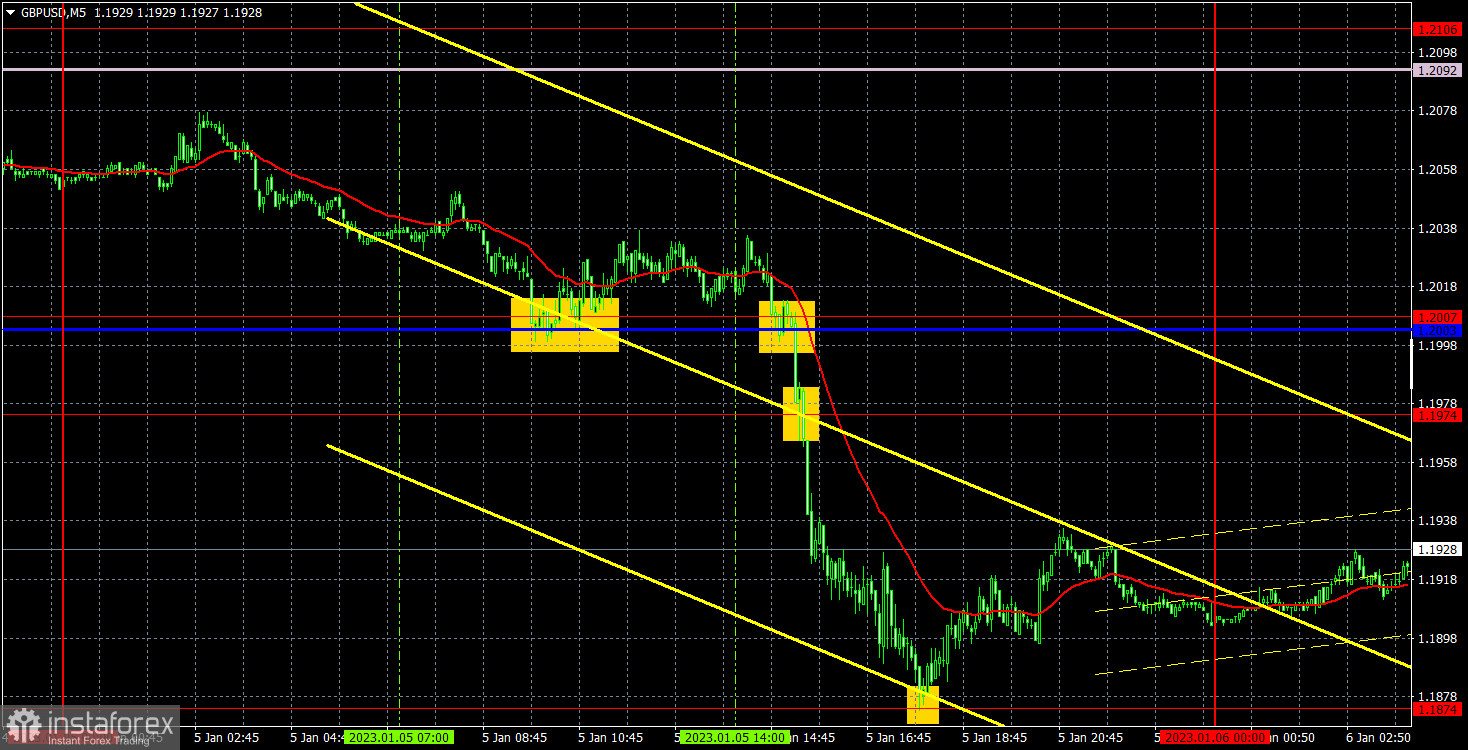Select the GBPUSD,M5 chart title text
The height and width of the screenshot is (750, 1468).
53,13
